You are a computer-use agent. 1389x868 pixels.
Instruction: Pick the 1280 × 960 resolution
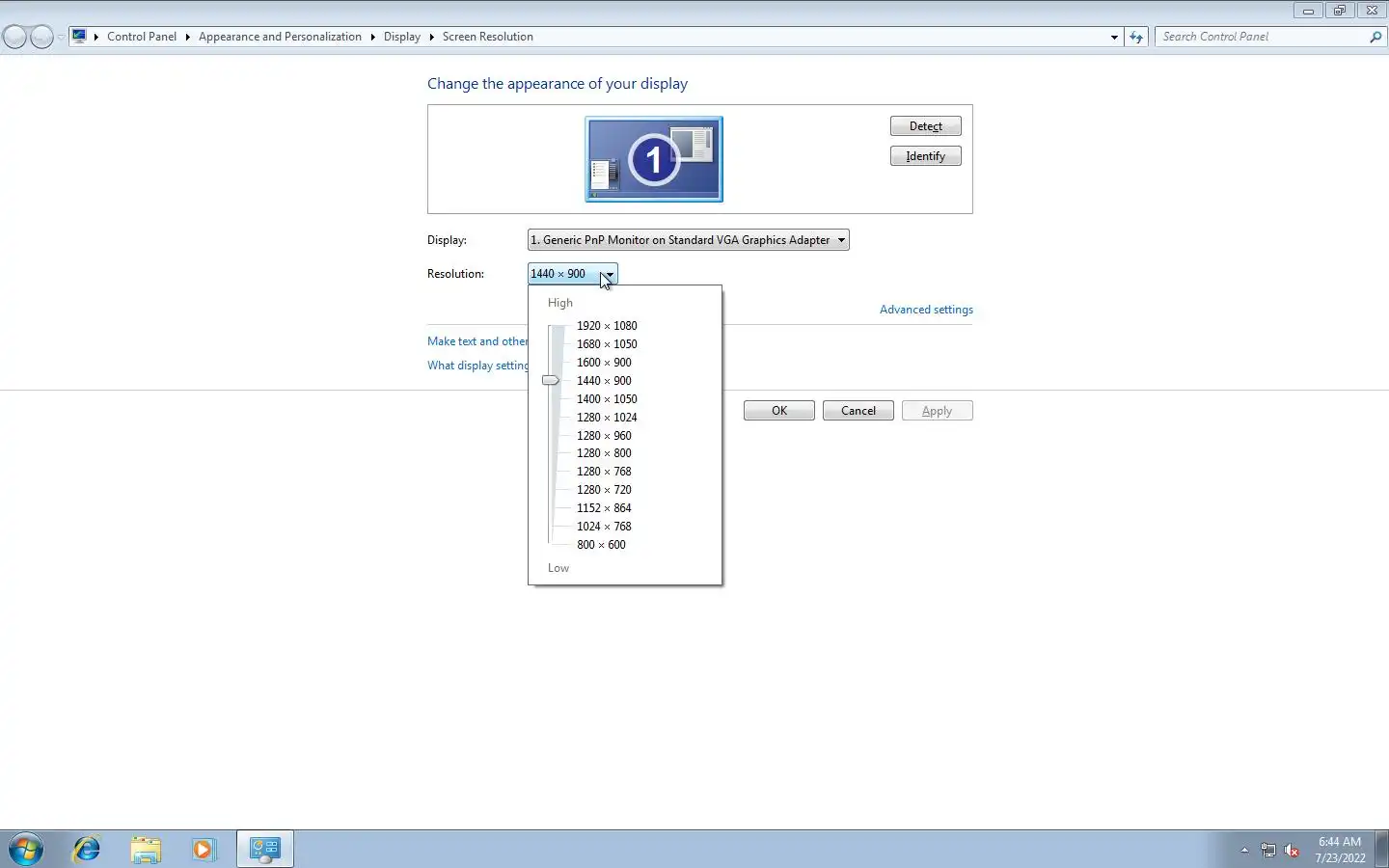point(604,436)
